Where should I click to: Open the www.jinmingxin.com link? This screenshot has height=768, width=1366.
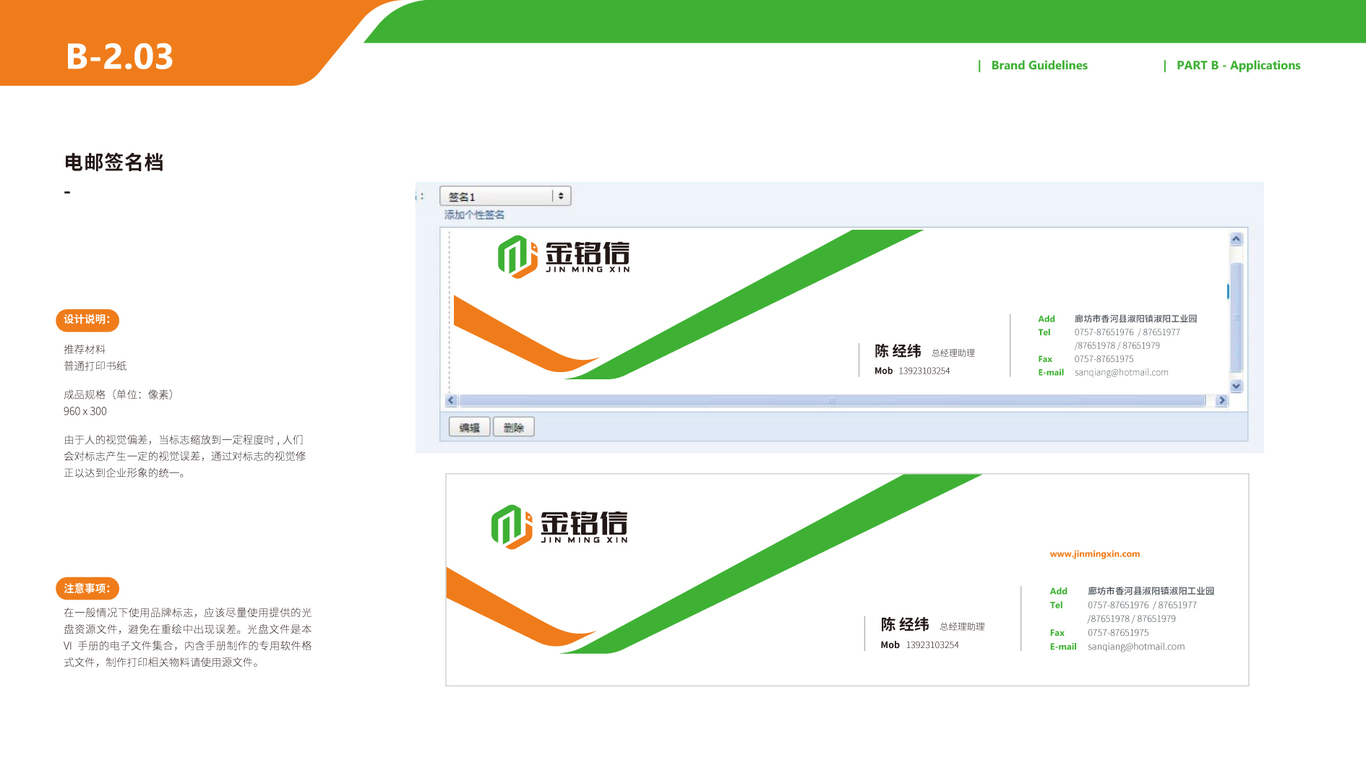1094,553
